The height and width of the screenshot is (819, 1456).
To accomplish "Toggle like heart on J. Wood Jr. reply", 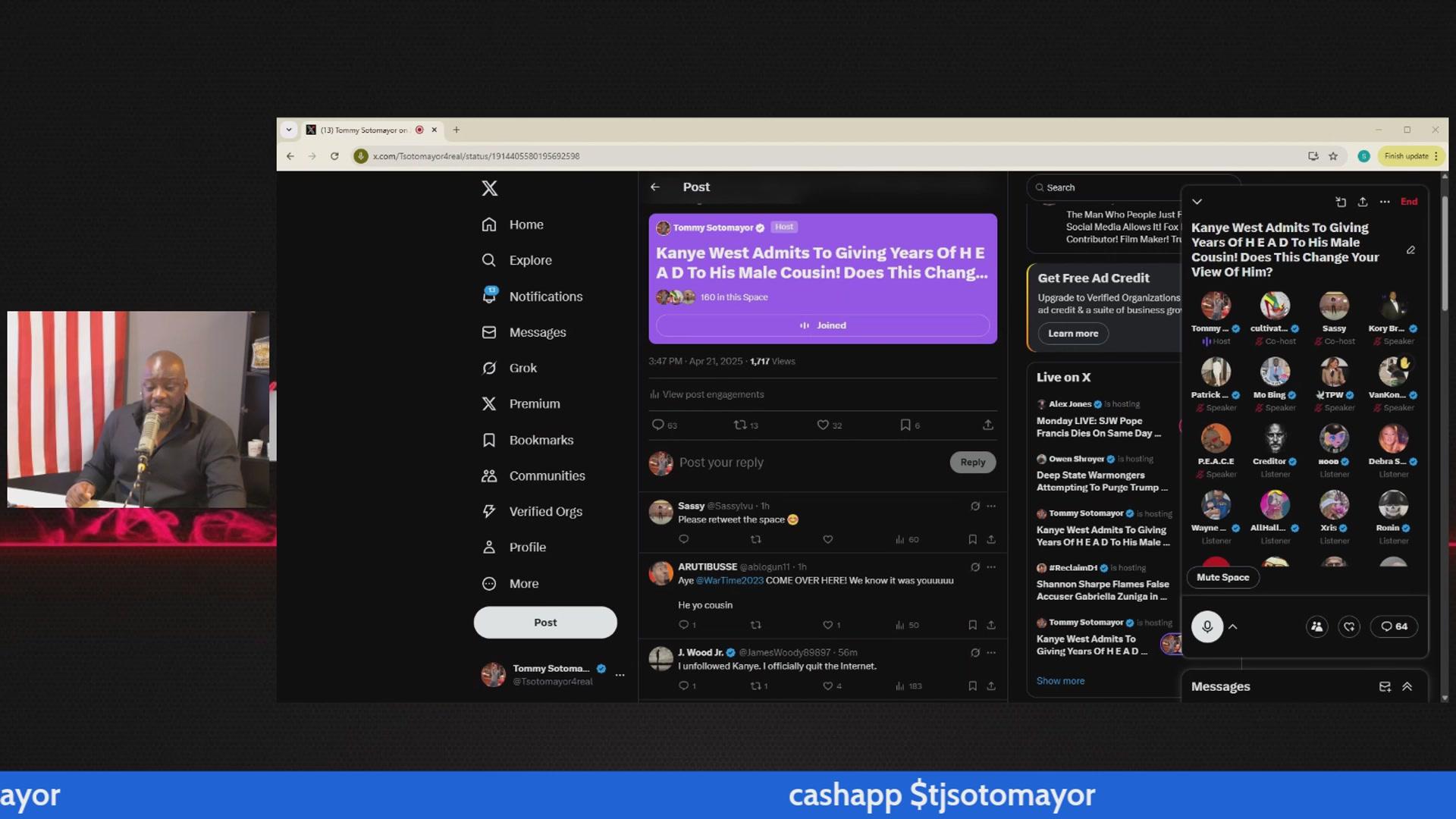I will tap(828, 686).
